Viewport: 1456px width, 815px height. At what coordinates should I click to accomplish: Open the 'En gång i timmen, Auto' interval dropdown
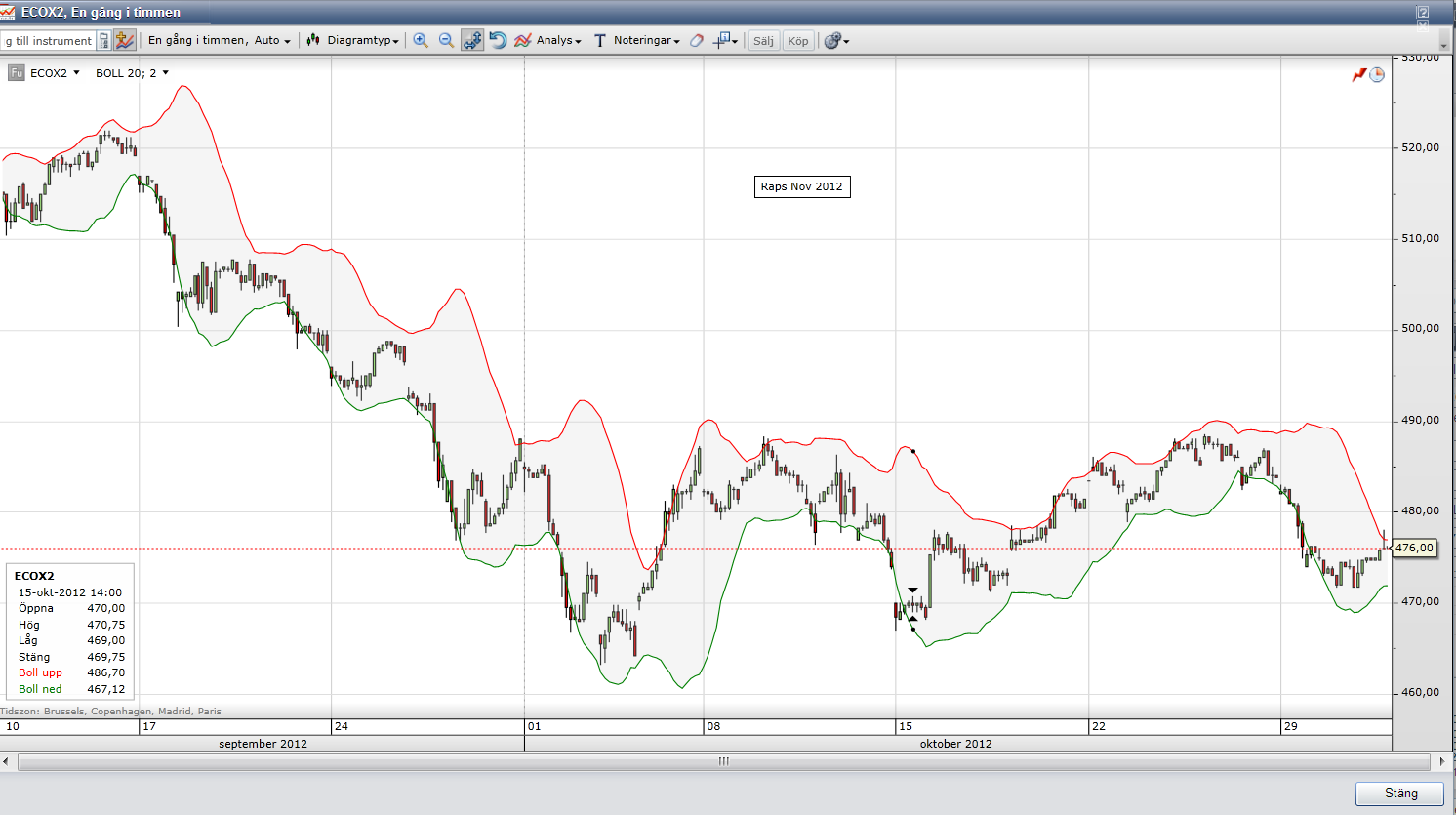tap(220, 40)
